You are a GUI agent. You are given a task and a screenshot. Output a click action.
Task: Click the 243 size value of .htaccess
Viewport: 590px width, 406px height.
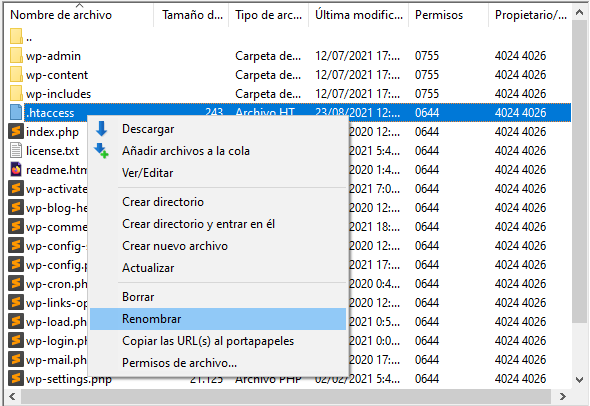click(x=214, y=113)
